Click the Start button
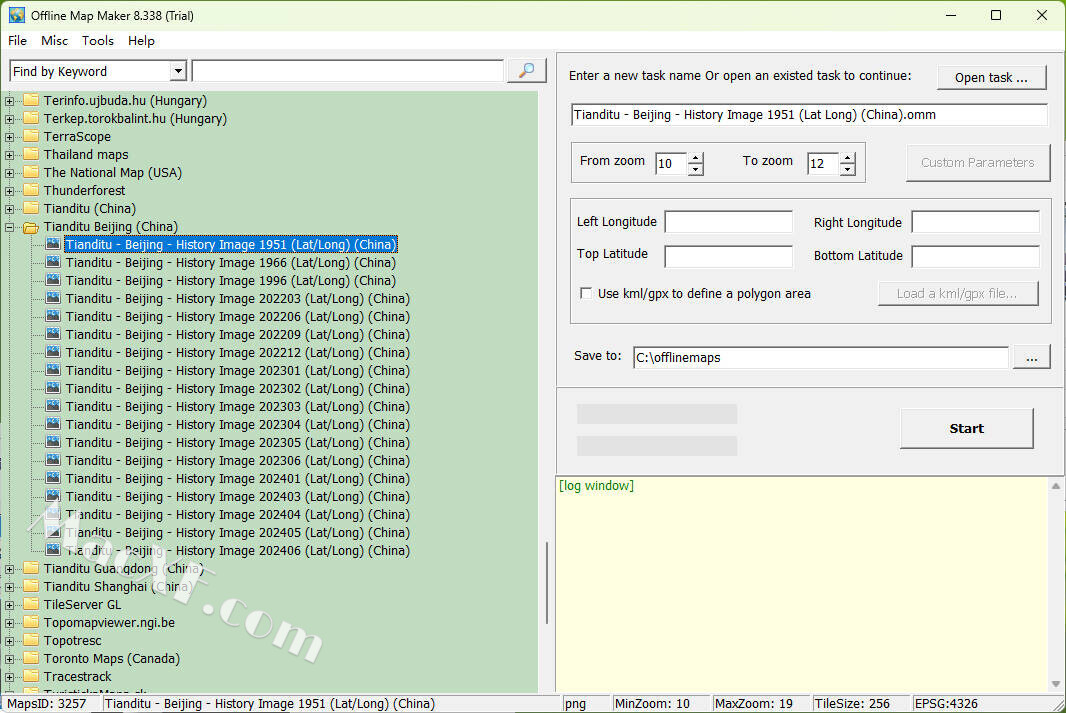 (967, 428)
